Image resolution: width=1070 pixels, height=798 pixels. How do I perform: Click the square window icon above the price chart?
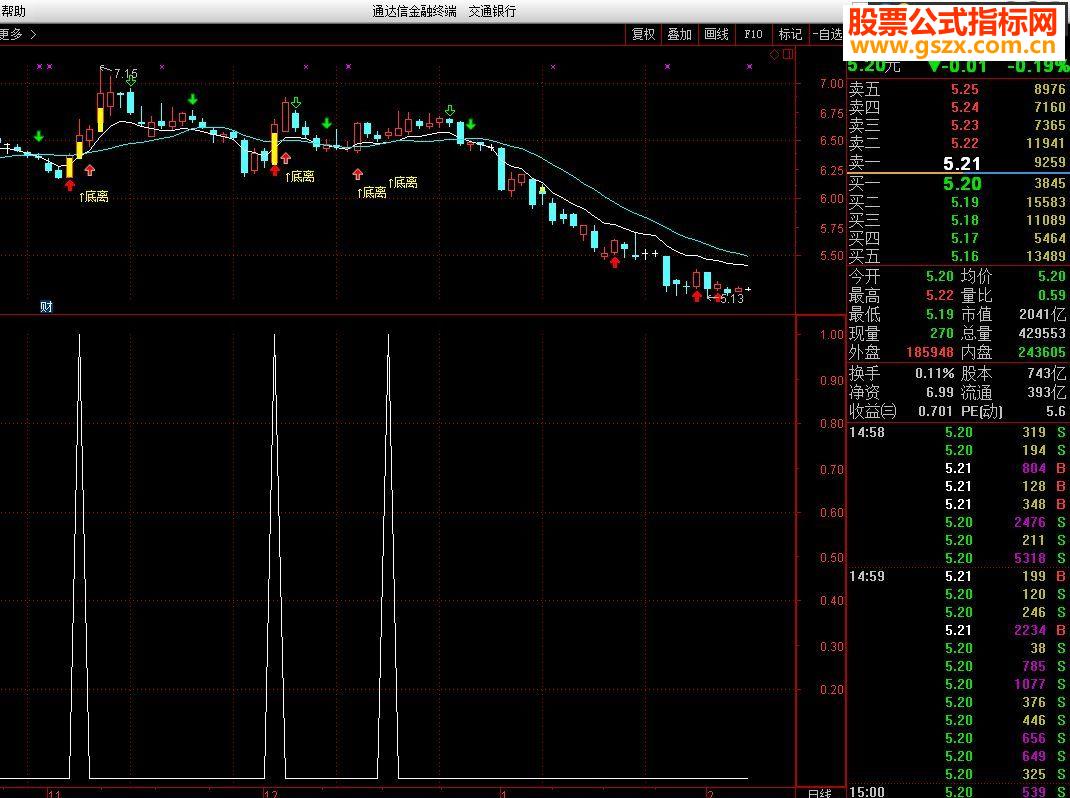(x=788, y=55)
